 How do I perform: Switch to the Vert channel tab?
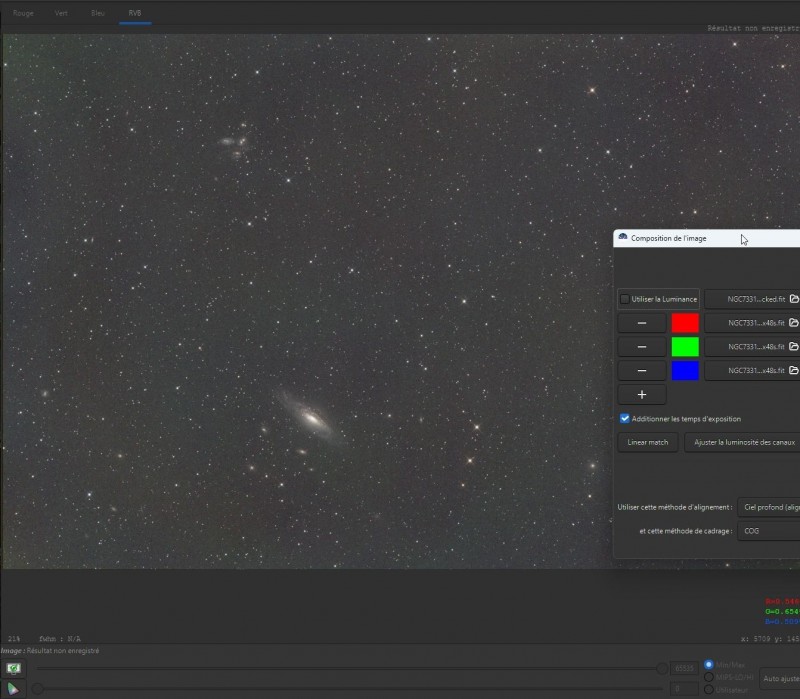pos(61,13)
